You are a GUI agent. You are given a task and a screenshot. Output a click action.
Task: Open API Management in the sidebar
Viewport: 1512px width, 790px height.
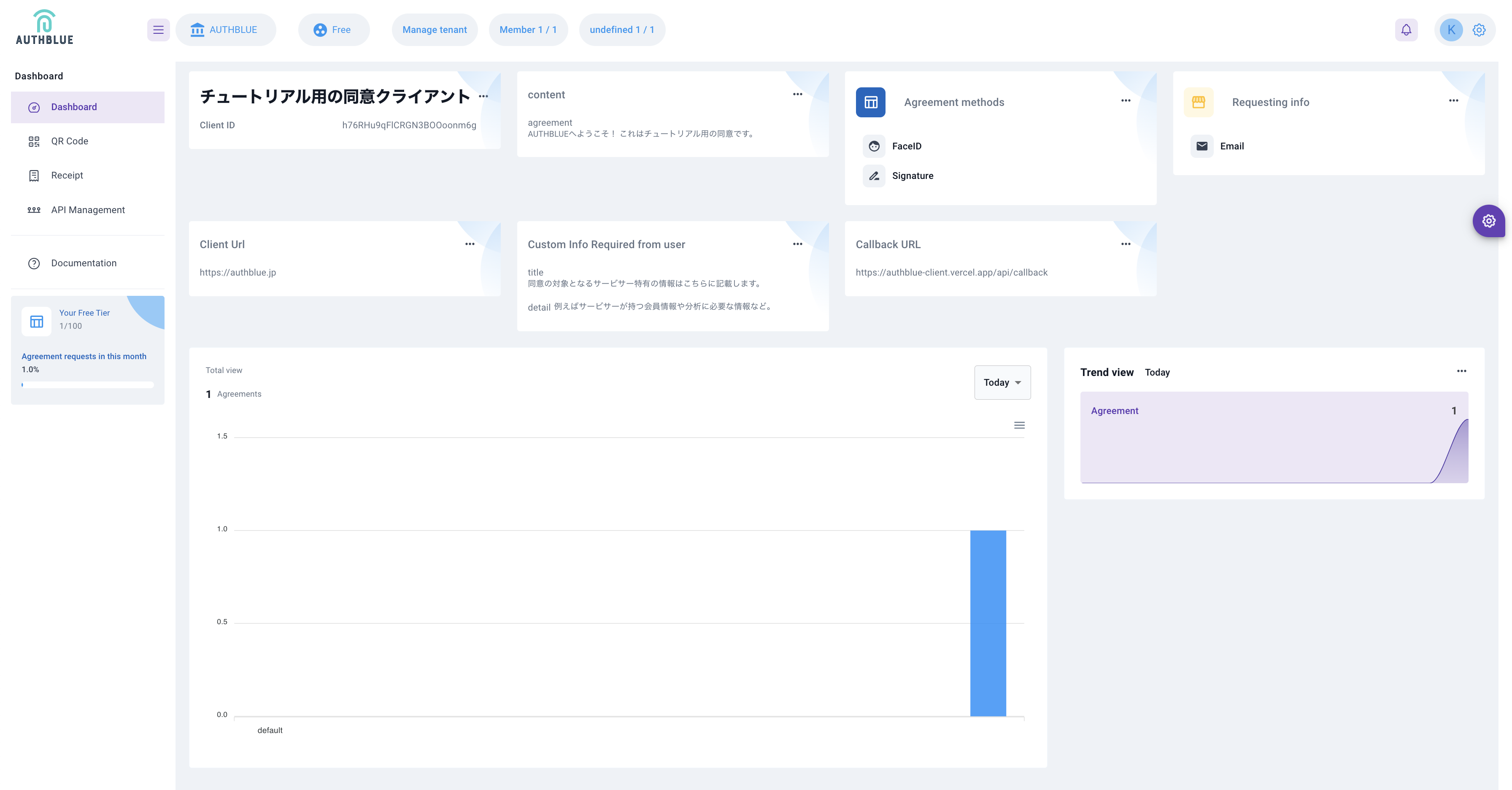click(x=87, y=210)
